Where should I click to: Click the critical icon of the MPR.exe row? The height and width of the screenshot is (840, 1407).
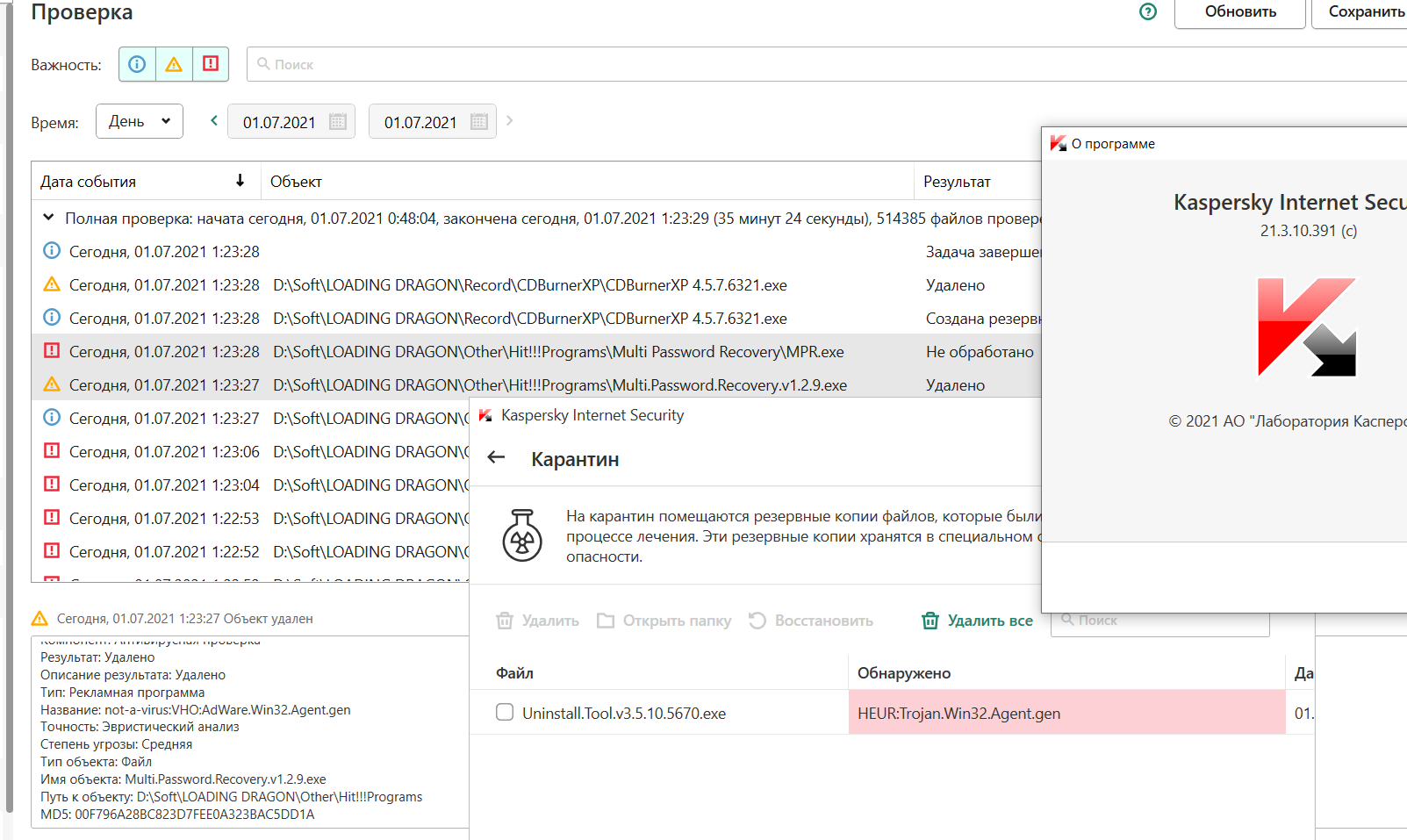tap(52, 351)
